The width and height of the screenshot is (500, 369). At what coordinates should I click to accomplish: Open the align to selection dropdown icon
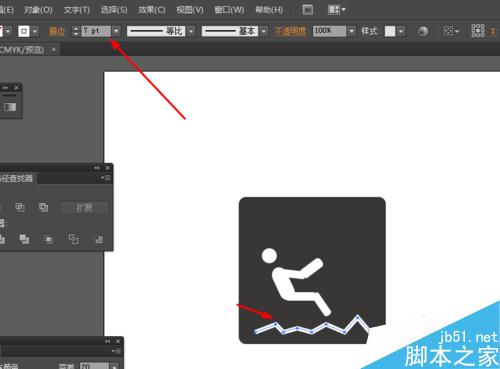tap(451, 31)
